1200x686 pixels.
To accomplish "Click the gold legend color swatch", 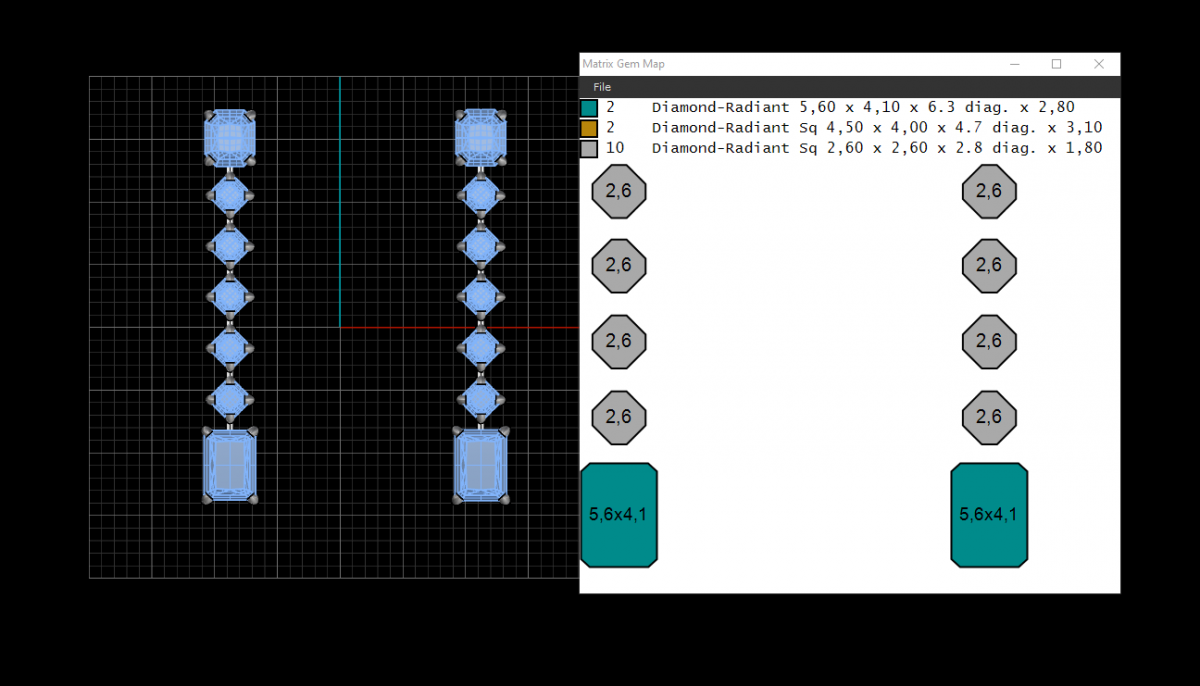I will tap(589, 128).
